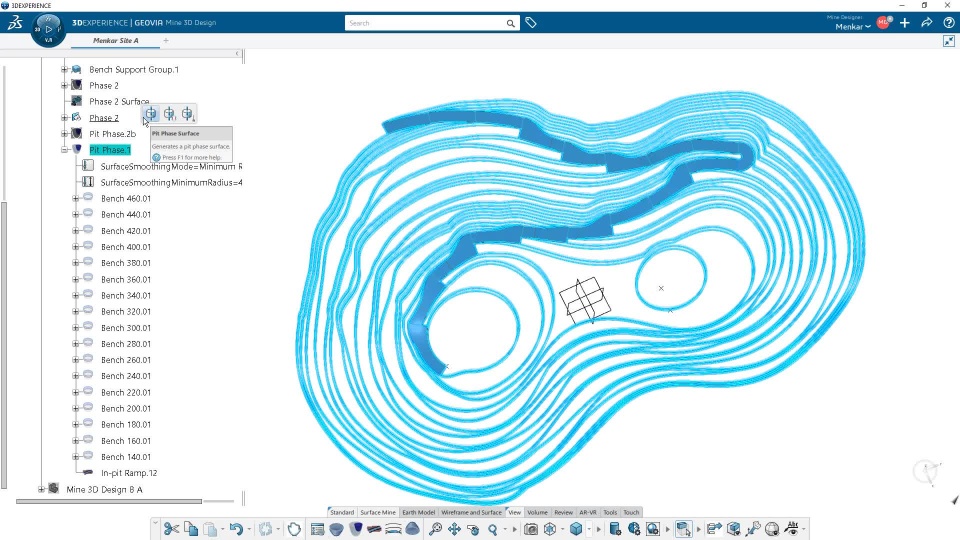Toggle fullscreen expand icon at top right
The width and height of the screenshot is (960, 540).
point(948,41)
